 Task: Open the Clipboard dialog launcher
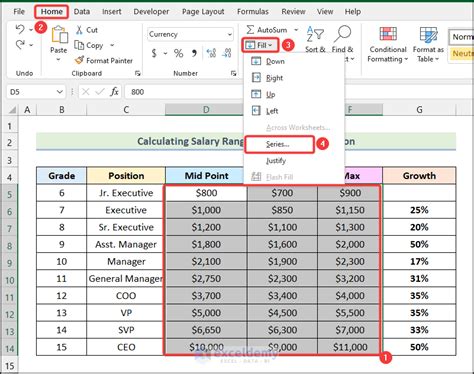[138, 73]
